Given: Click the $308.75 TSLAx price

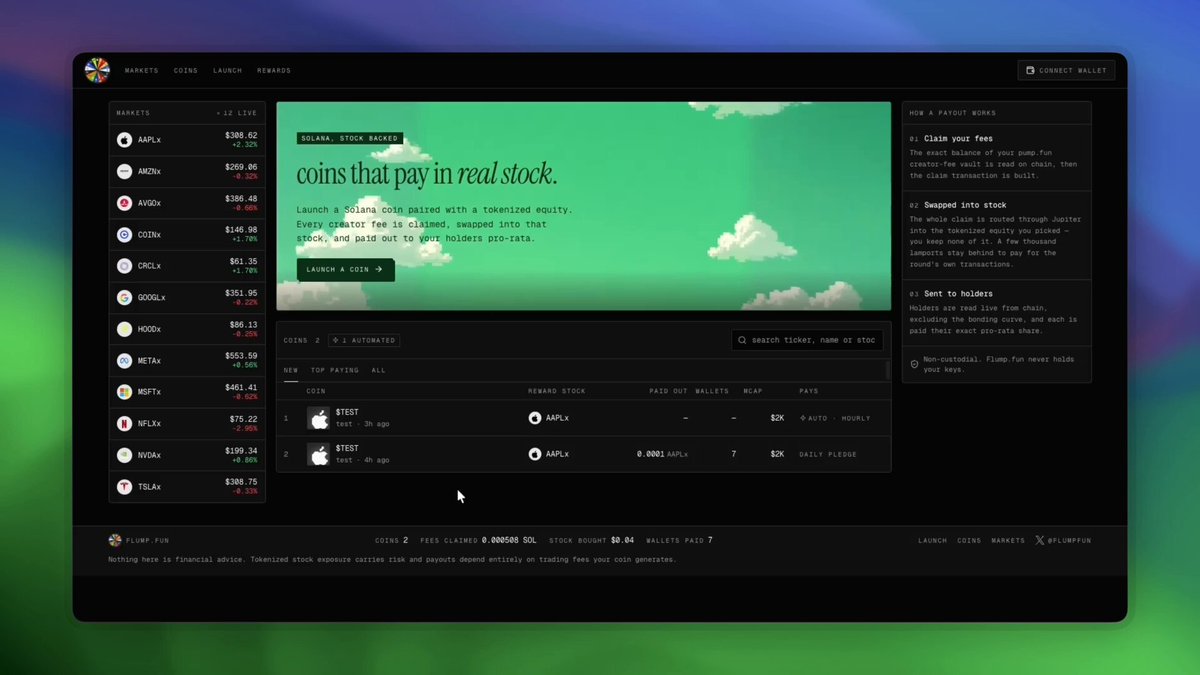Looking at the screenshot, I should (x=241, y=482).
